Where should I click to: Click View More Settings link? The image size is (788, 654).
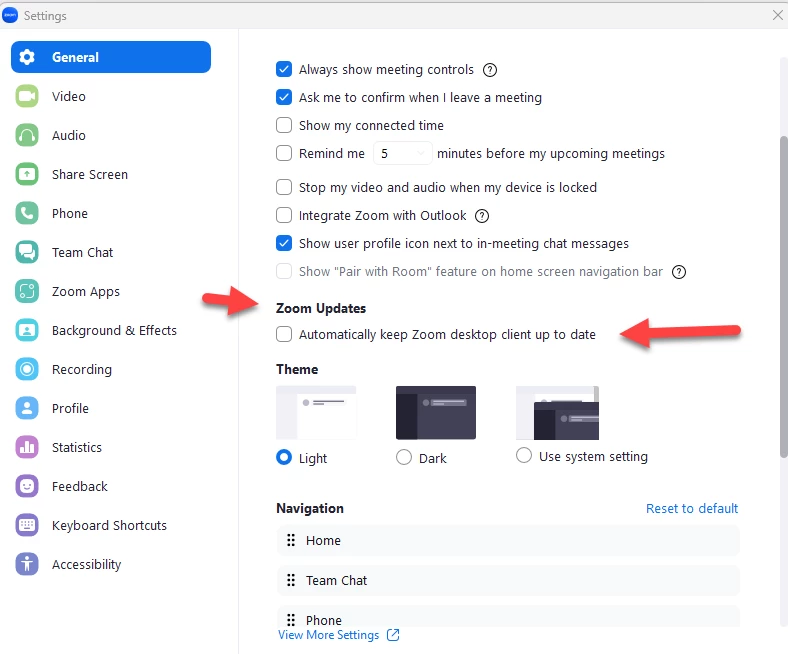click(329, 635)
